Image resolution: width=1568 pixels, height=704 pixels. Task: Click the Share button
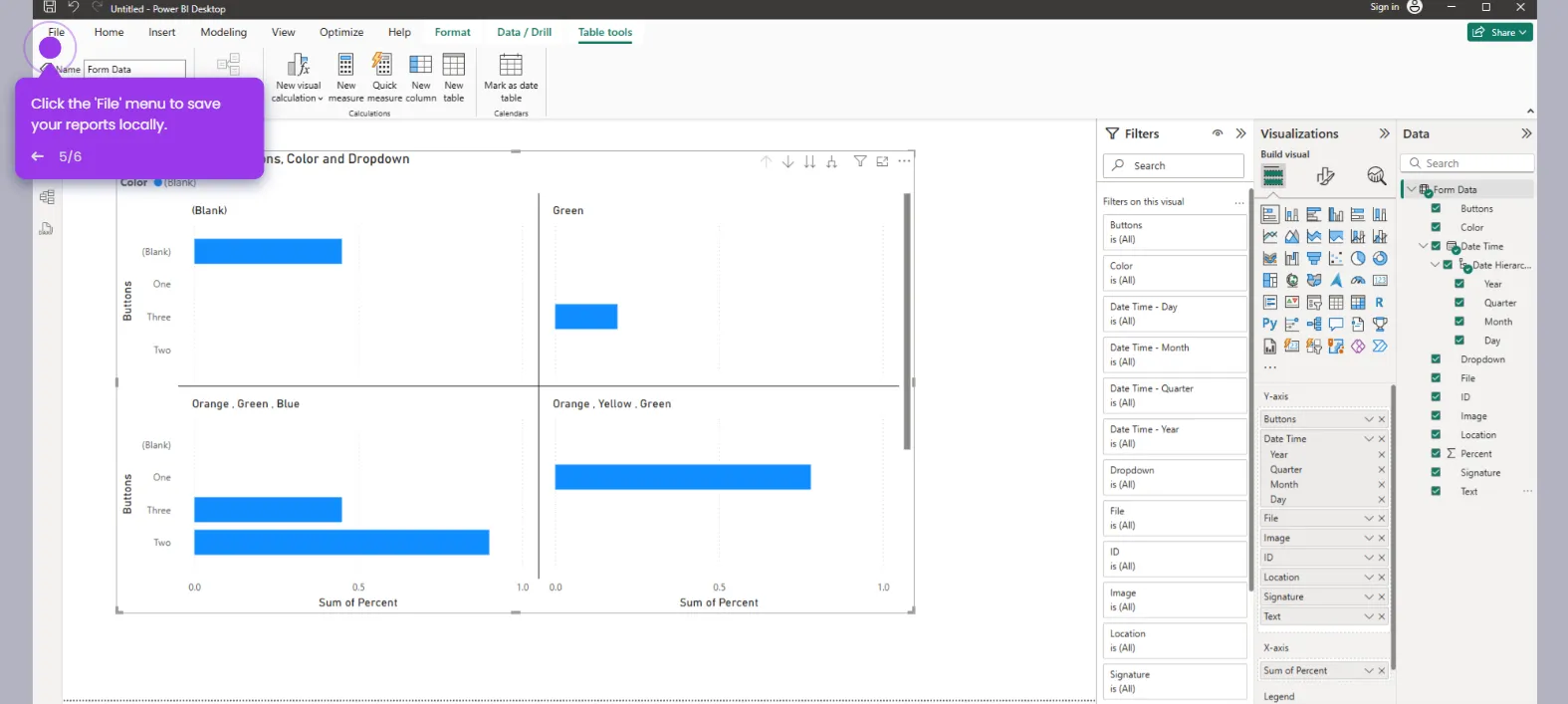coord(1500,32)
